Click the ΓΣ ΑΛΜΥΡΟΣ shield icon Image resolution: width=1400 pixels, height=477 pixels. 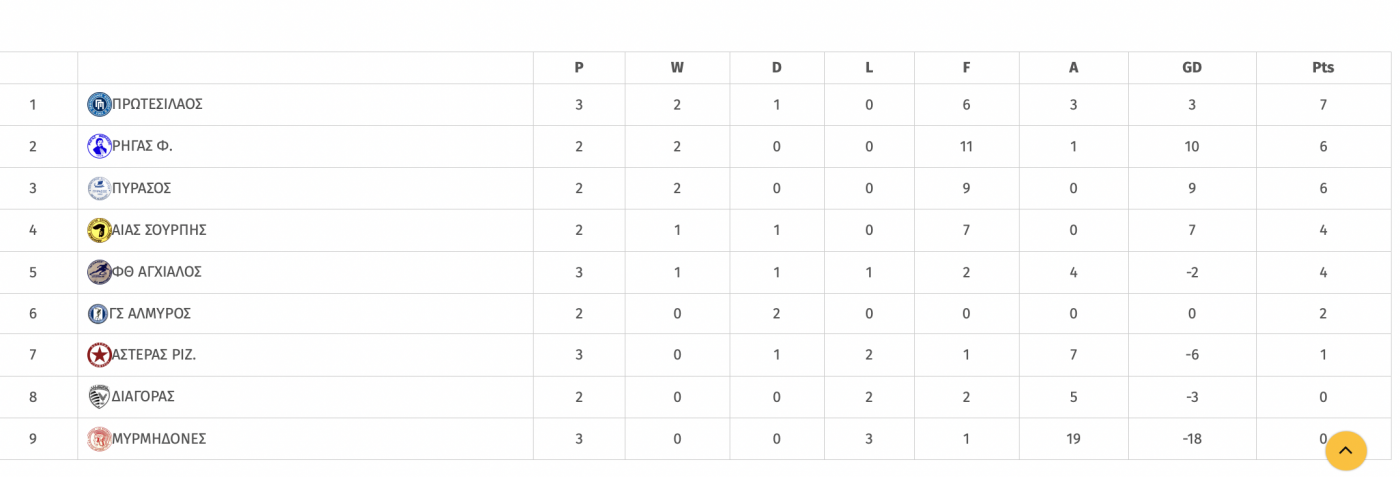(98, 313)
